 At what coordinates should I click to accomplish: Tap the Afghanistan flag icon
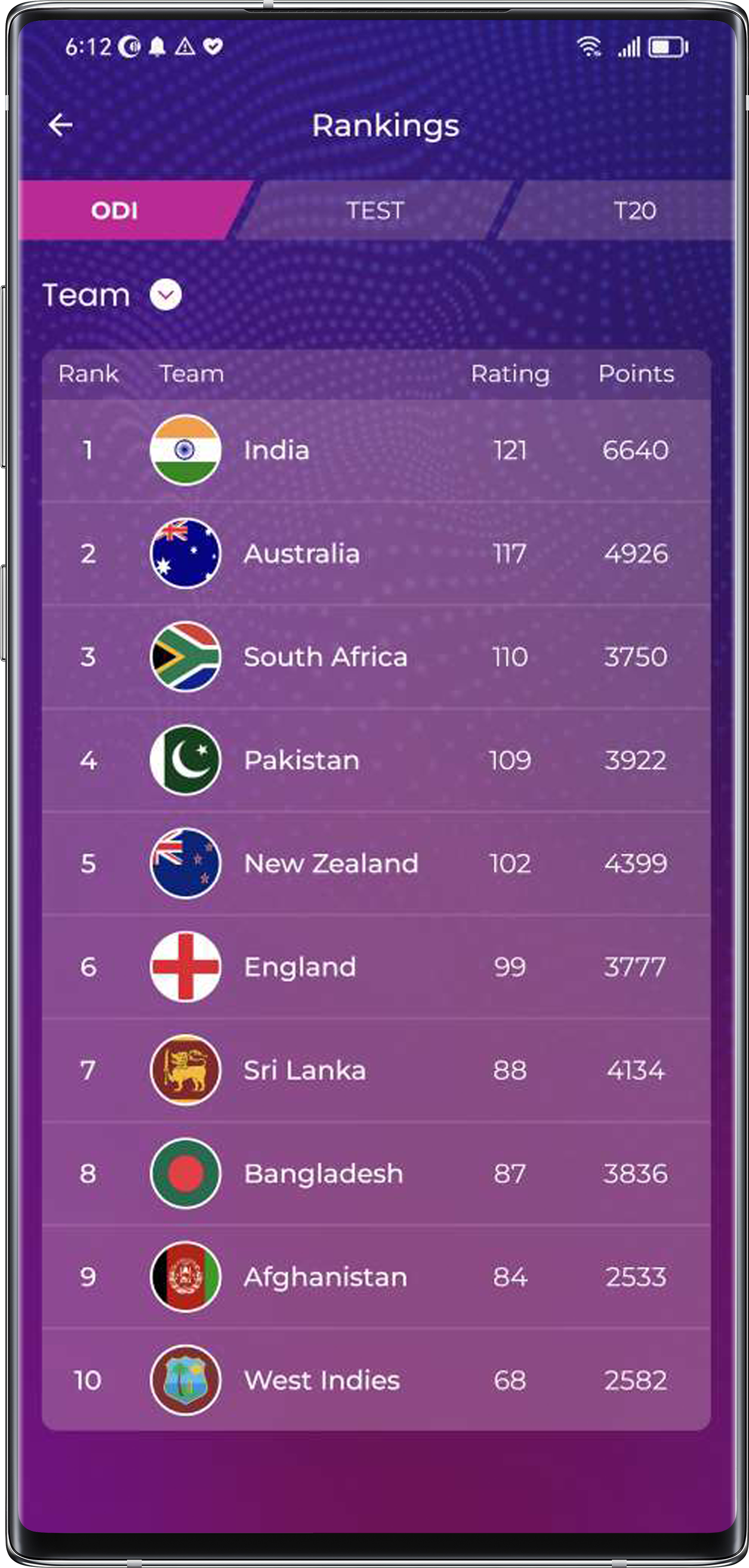click(x=185, y=1276)
